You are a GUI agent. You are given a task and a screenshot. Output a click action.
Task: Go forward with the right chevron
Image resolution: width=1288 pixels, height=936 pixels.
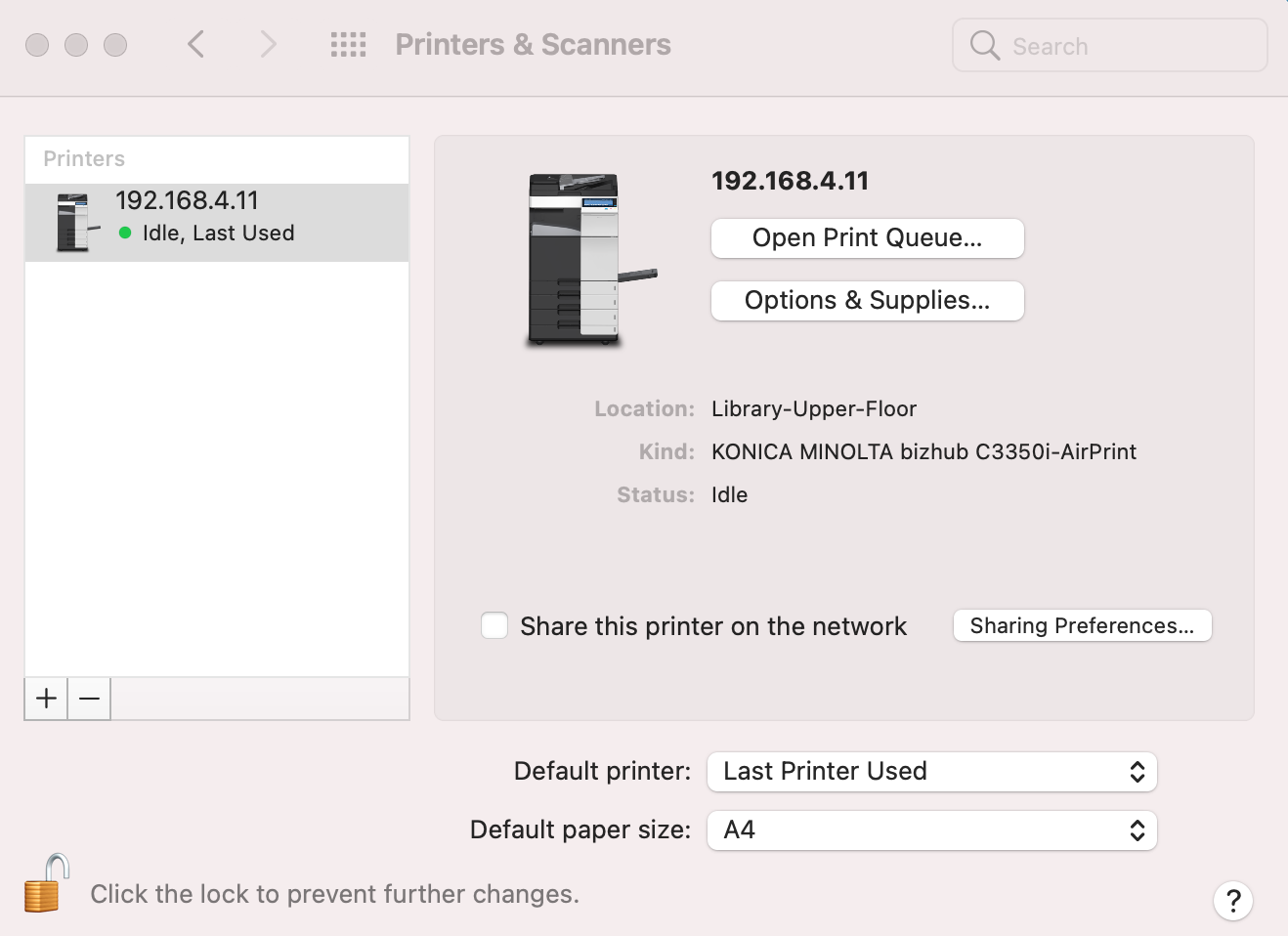click(269, 45)
